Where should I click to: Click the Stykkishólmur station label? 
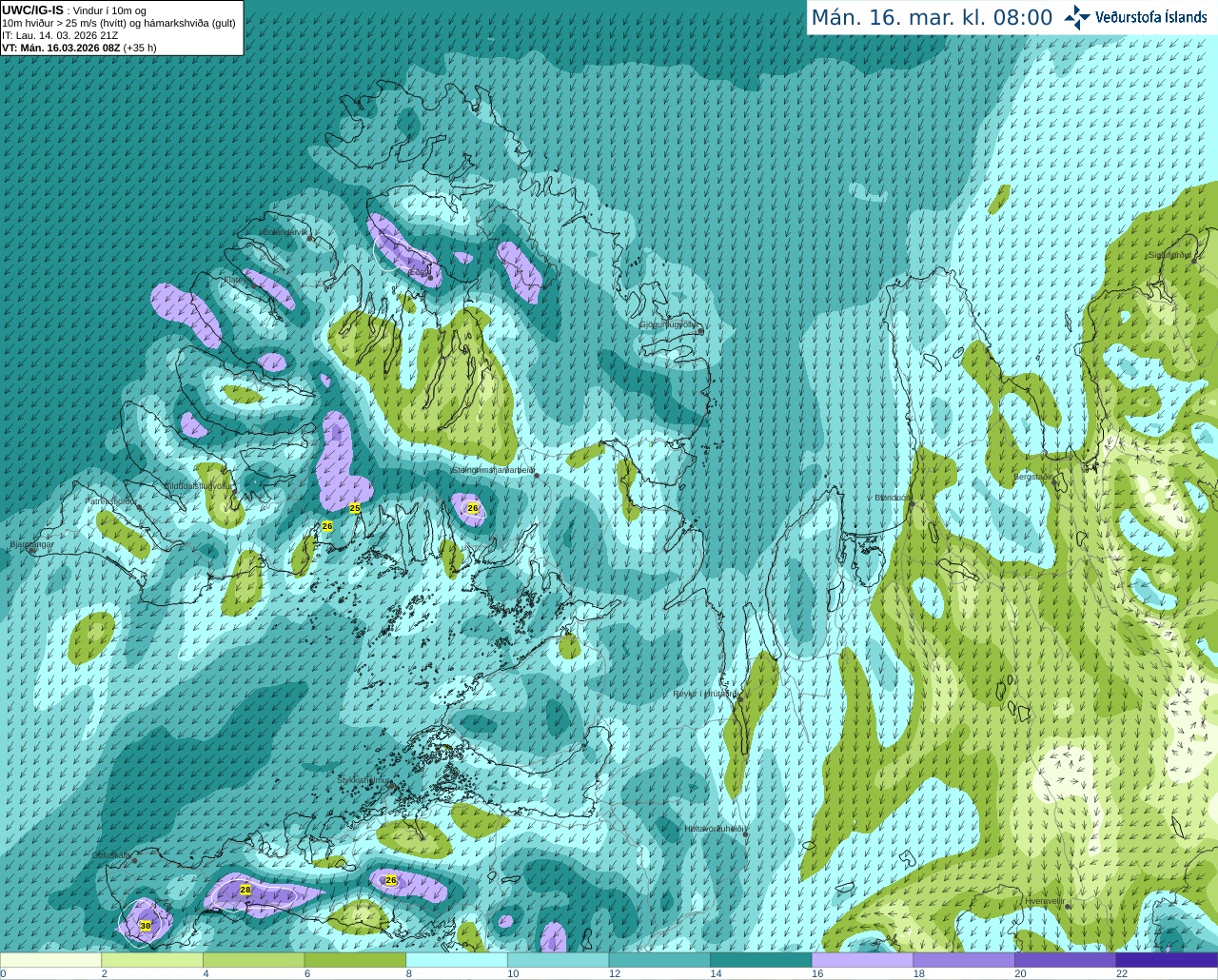(364, 780)
